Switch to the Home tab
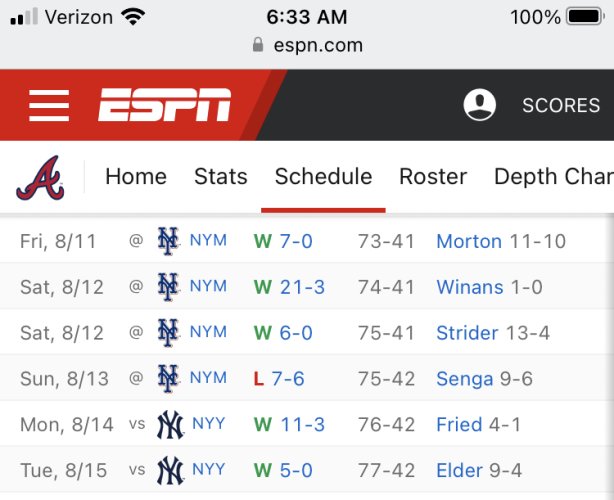614x500 pixels. 136,177
